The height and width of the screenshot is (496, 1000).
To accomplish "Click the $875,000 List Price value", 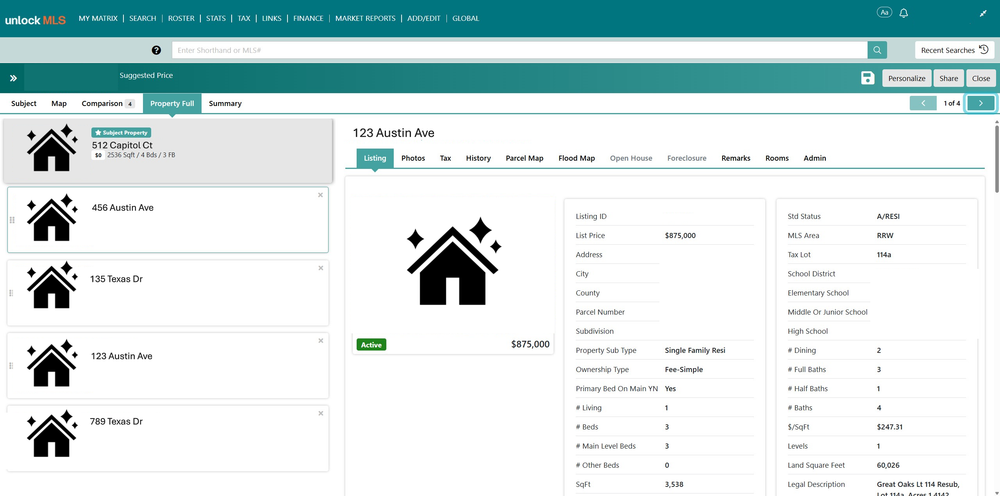I will [680, 236].
